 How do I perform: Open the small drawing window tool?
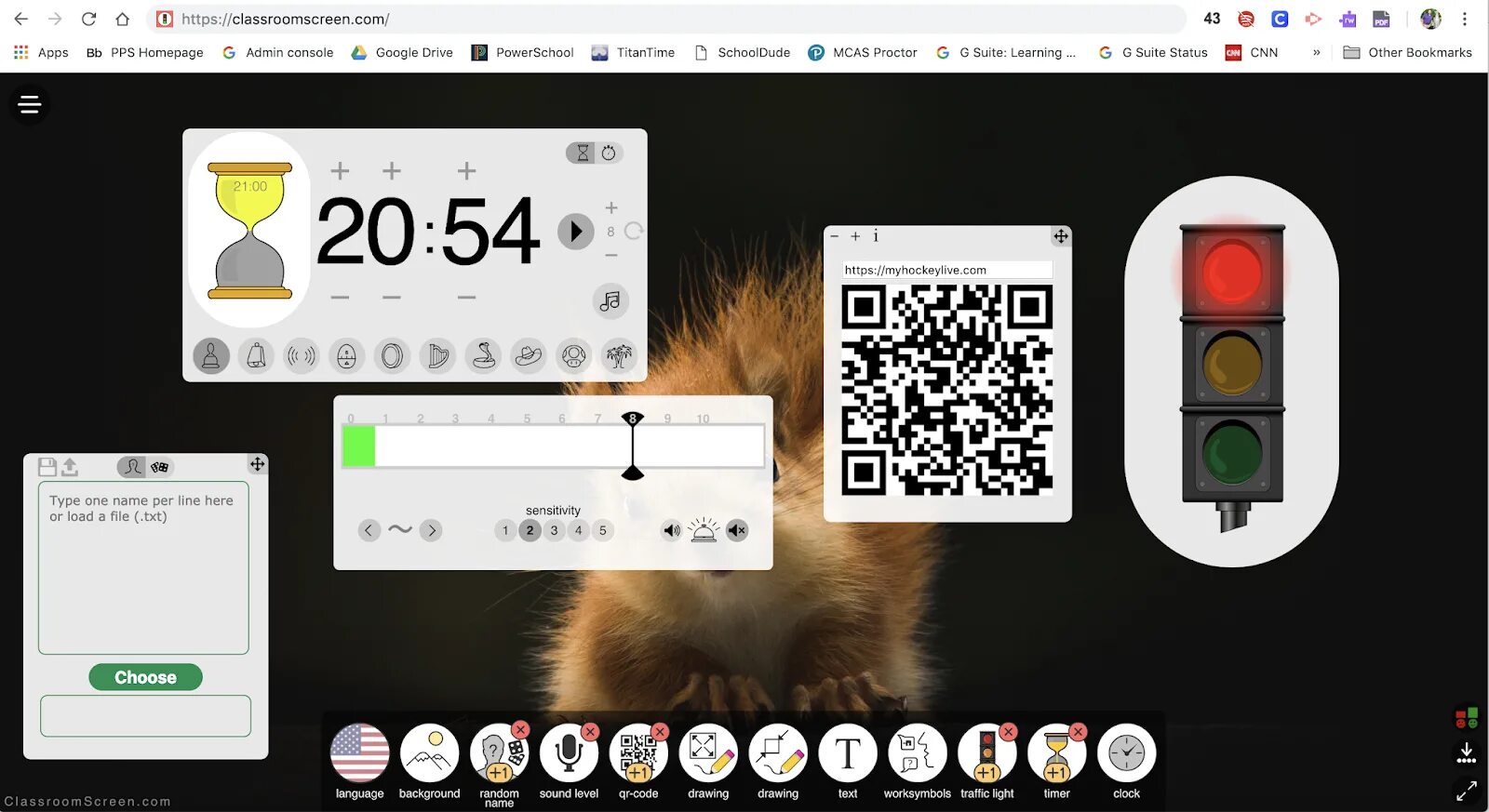click(778, 753)
